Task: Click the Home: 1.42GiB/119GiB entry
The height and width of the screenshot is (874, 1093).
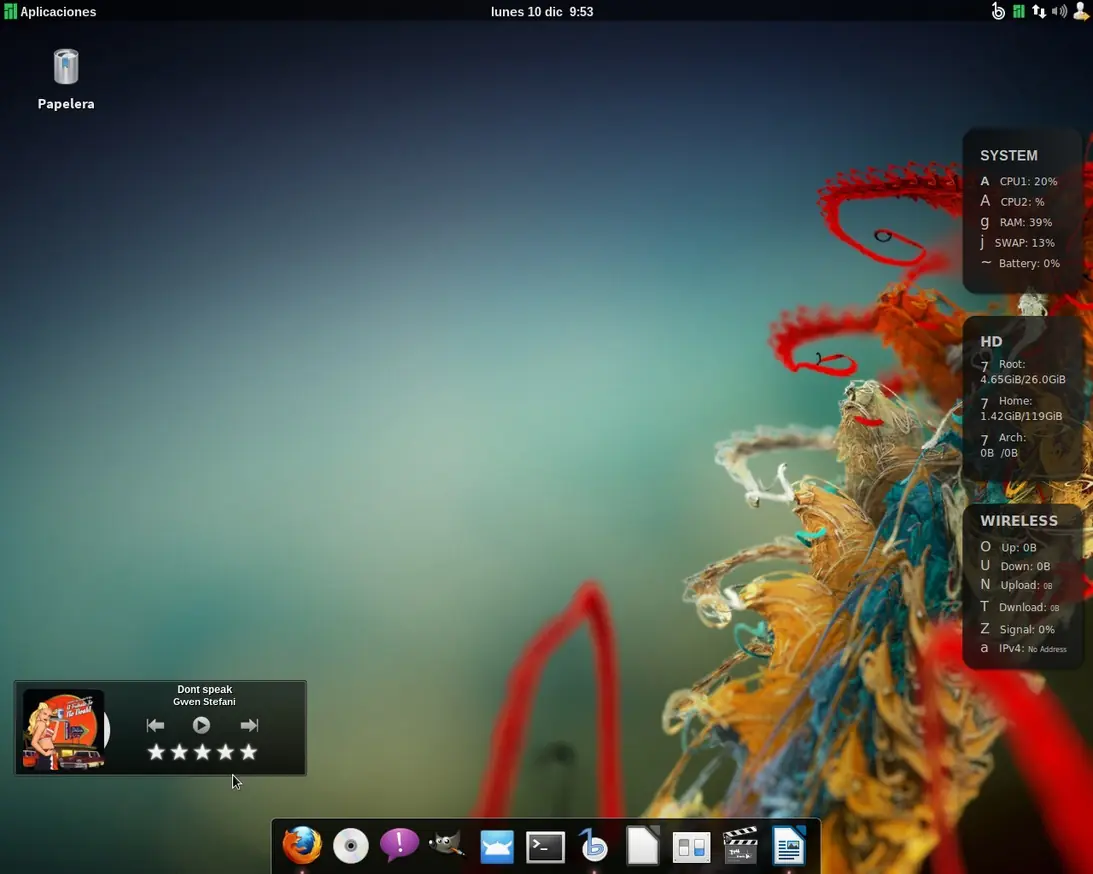Action: click(1021, 408)
